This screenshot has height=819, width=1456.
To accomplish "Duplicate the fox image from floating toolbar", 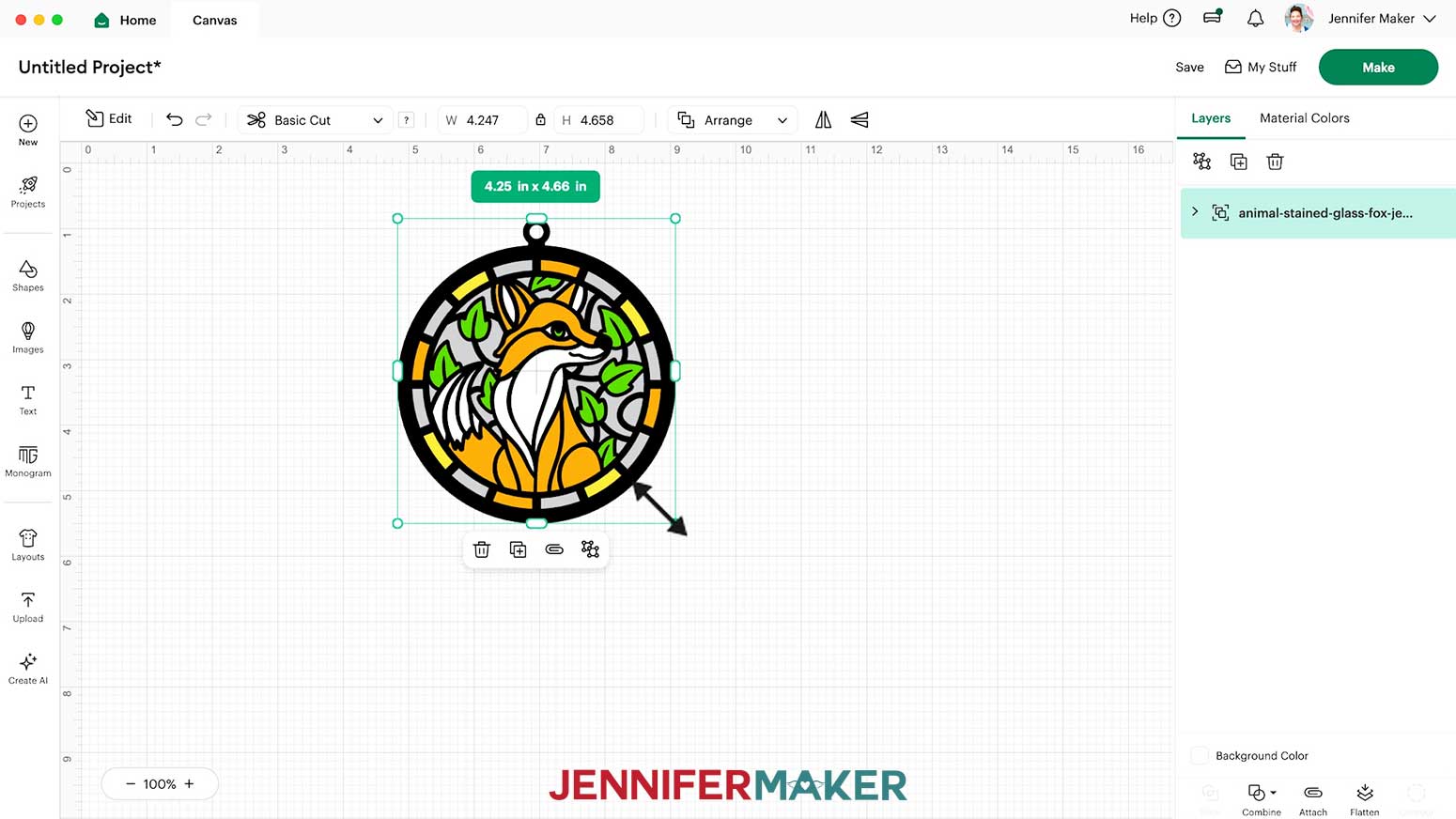I will point(518,549).
